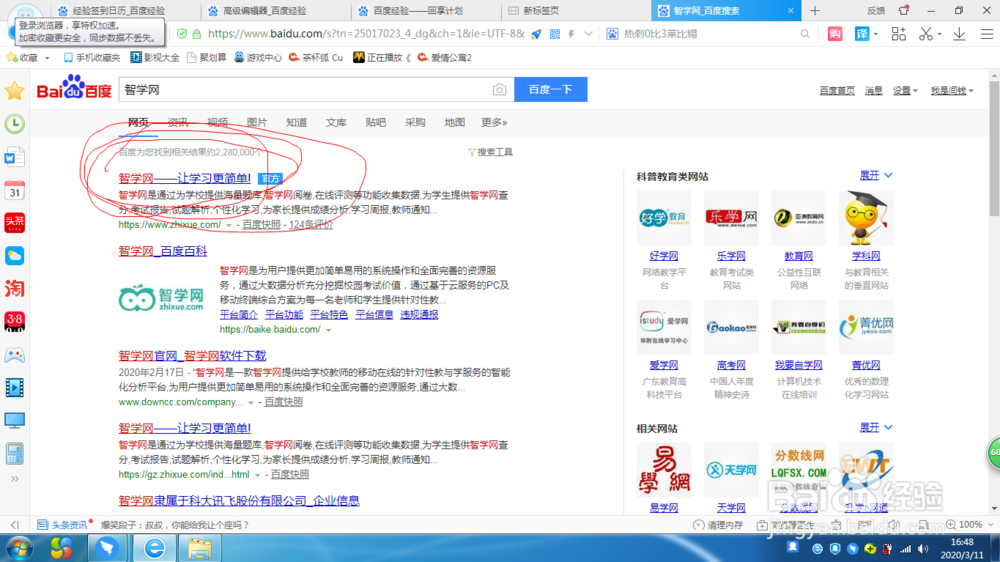This screenshot has width=1000, height=562.
Task: Click the QR code icon in address bar
Action: tap(555, 34)
